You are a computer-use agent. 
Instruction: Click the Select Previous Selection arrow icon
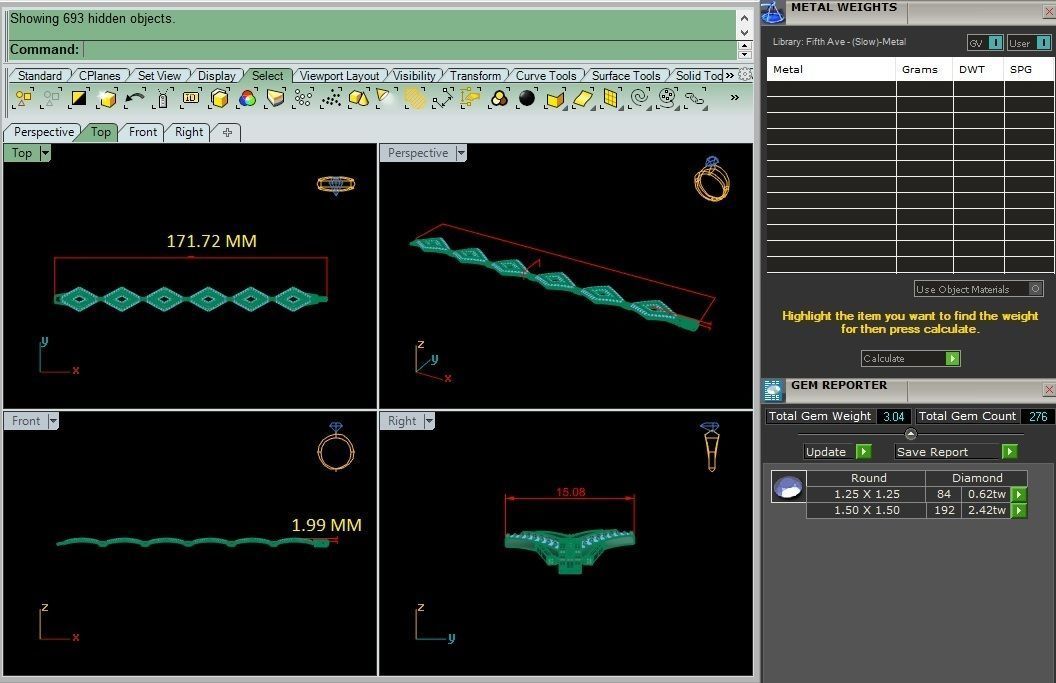135,99
